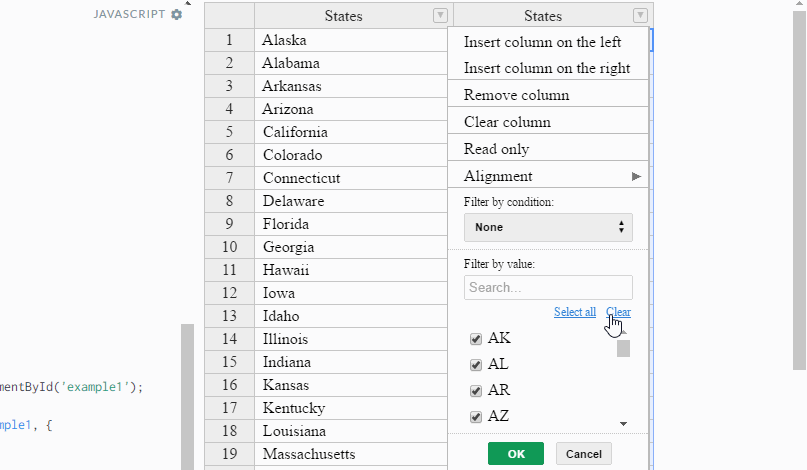Image resolution: width=807 pixels, height=470 pixels.
Task: Focus the filter value Search field
Action: (x=548, y=287)
